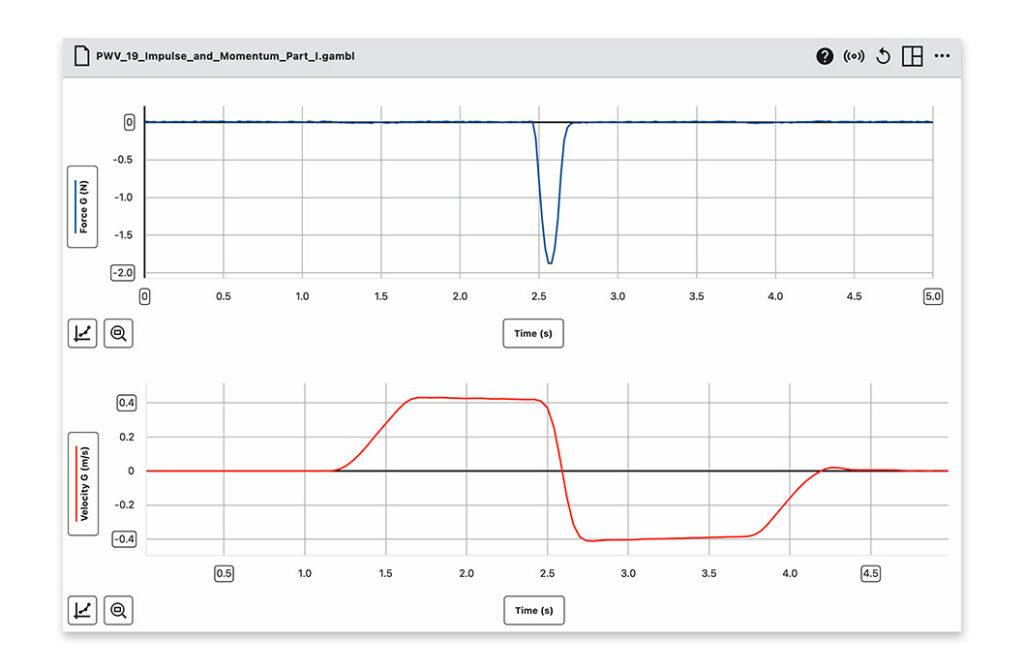Screen dimensions: 1024x670
Task: Click Time (s) button under Velocity graph
Action: pos(534,611)
